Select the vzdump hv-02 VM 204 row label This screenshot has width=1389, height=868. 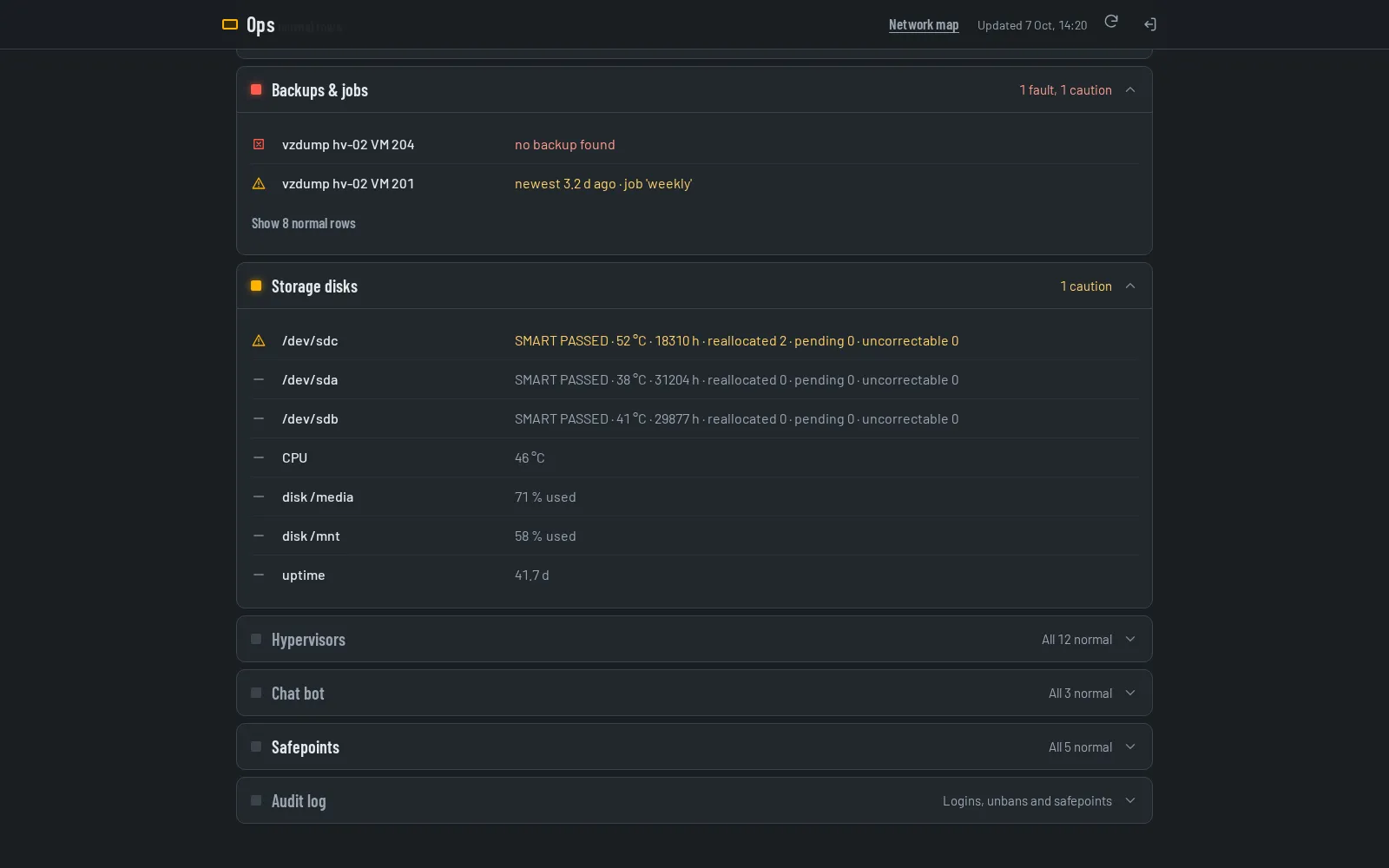[348, 144]
